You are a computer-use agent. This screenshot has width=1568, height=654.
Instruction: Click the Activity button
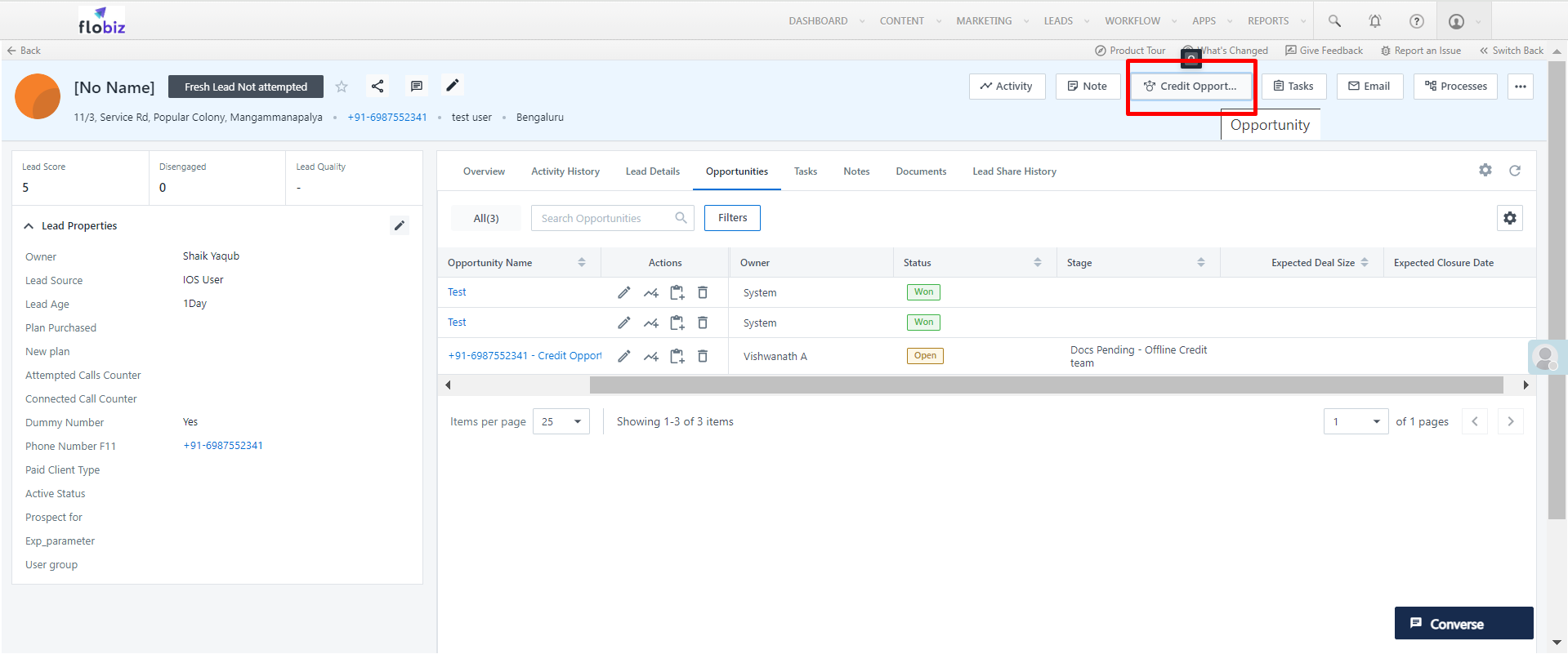(x=1007, y=87)
